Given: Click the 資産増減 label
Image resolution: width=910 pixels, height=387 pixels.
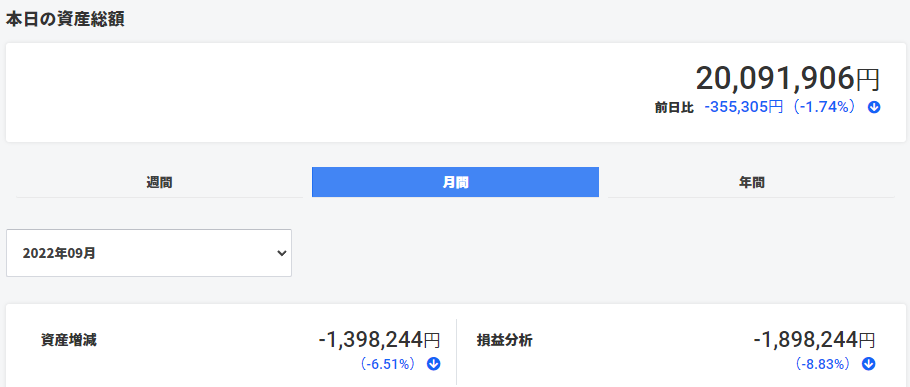Looking at the screenshot, I should click(x=68, y=340).
